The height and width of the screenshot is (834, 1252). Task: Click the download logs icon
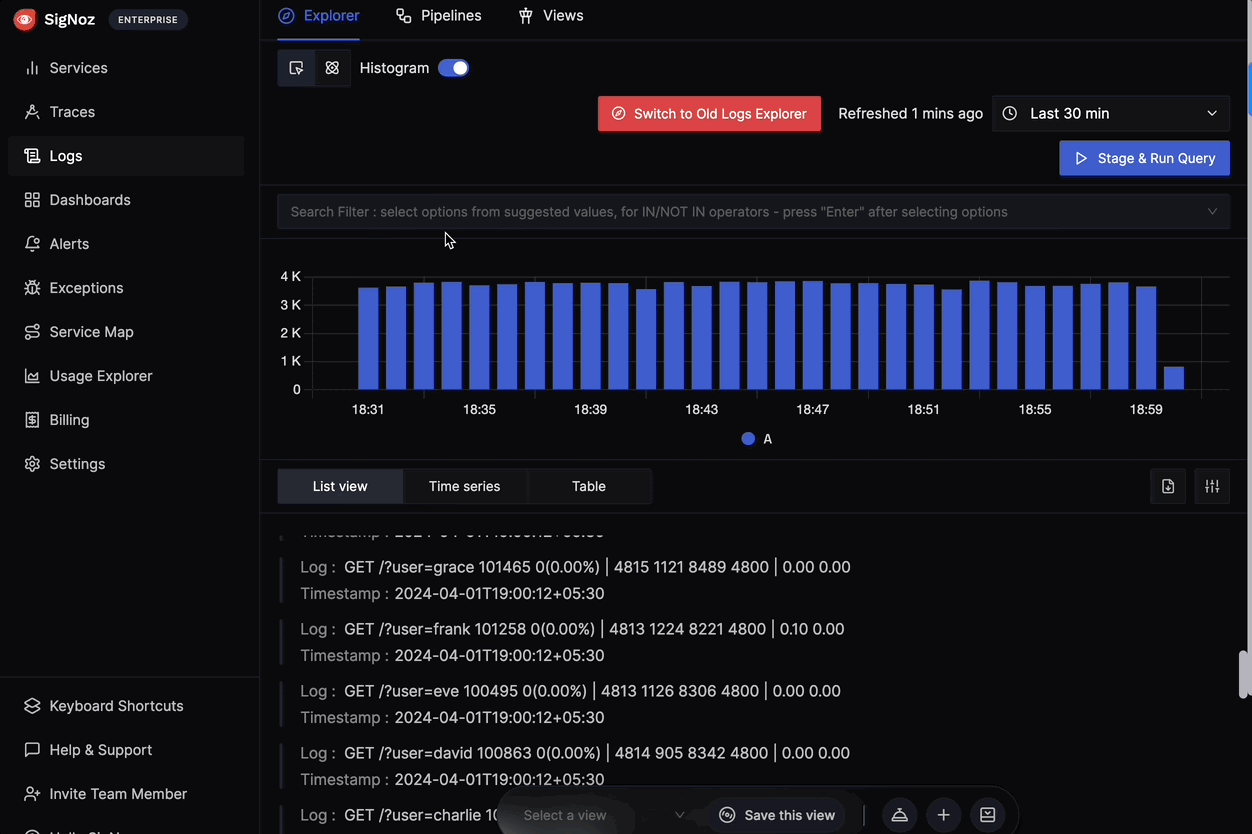[x=1168, y=486]
